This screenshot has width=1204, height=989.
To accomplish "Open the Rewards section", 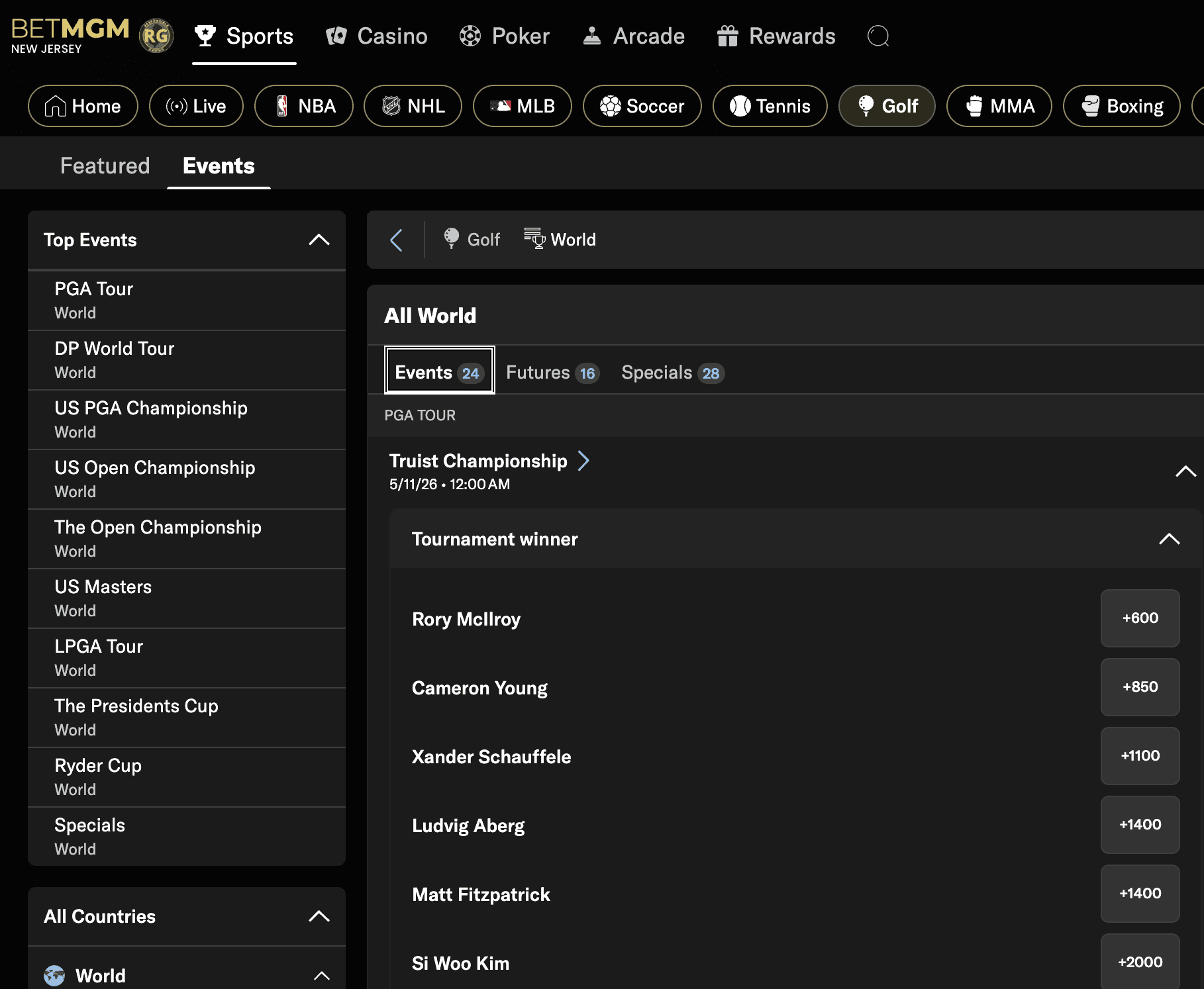I will pos(776,36).
